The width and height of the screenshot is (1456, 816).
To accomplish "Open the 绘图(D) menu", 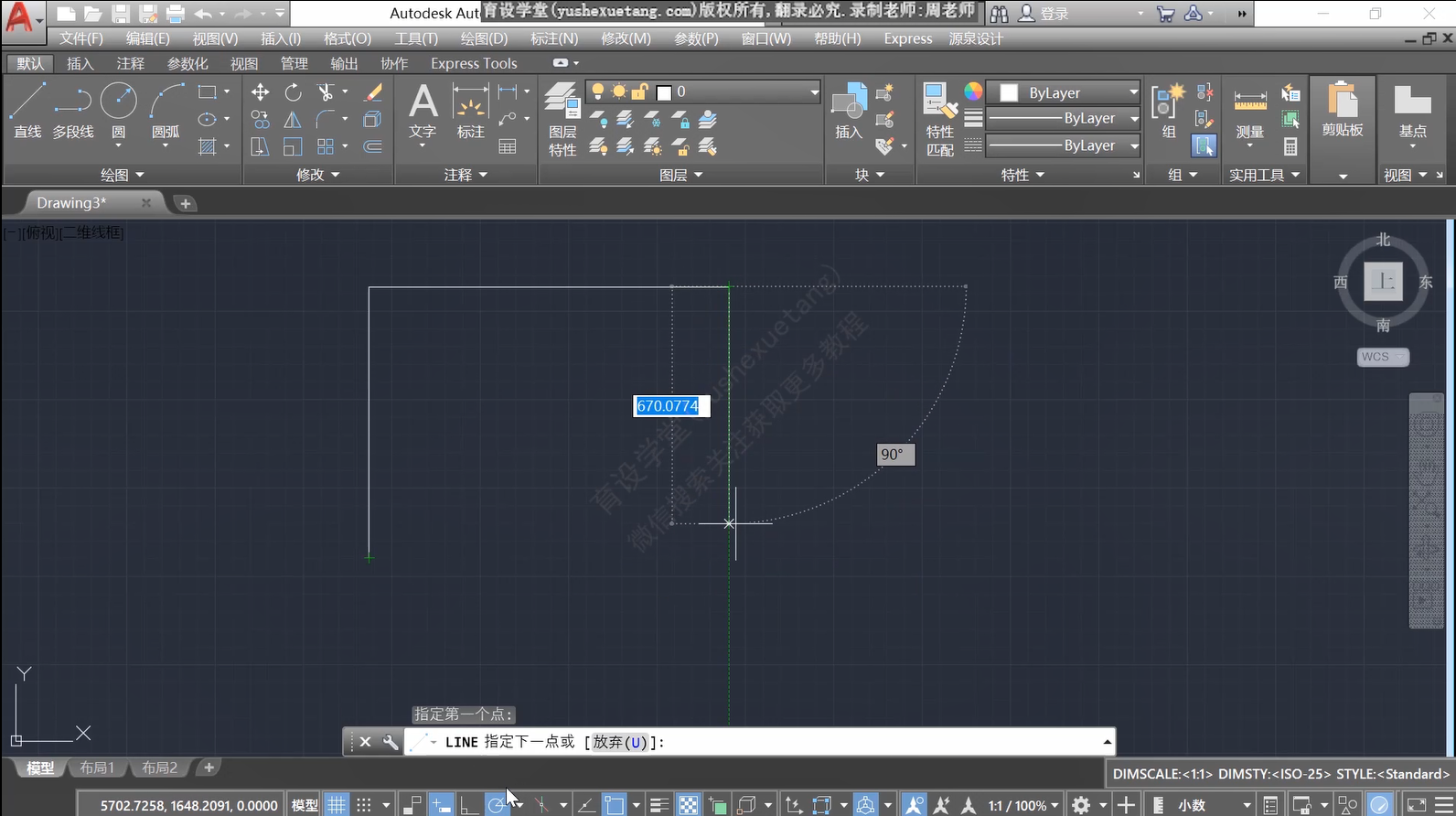I will [484, 38].
